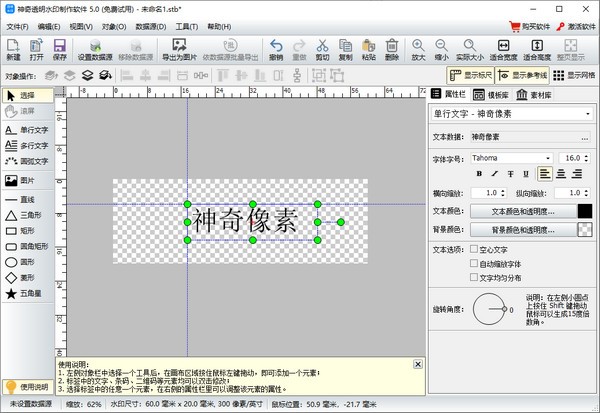The image size is (600, 413).
Task: Click the 使用说明 button
Action: 27,386
